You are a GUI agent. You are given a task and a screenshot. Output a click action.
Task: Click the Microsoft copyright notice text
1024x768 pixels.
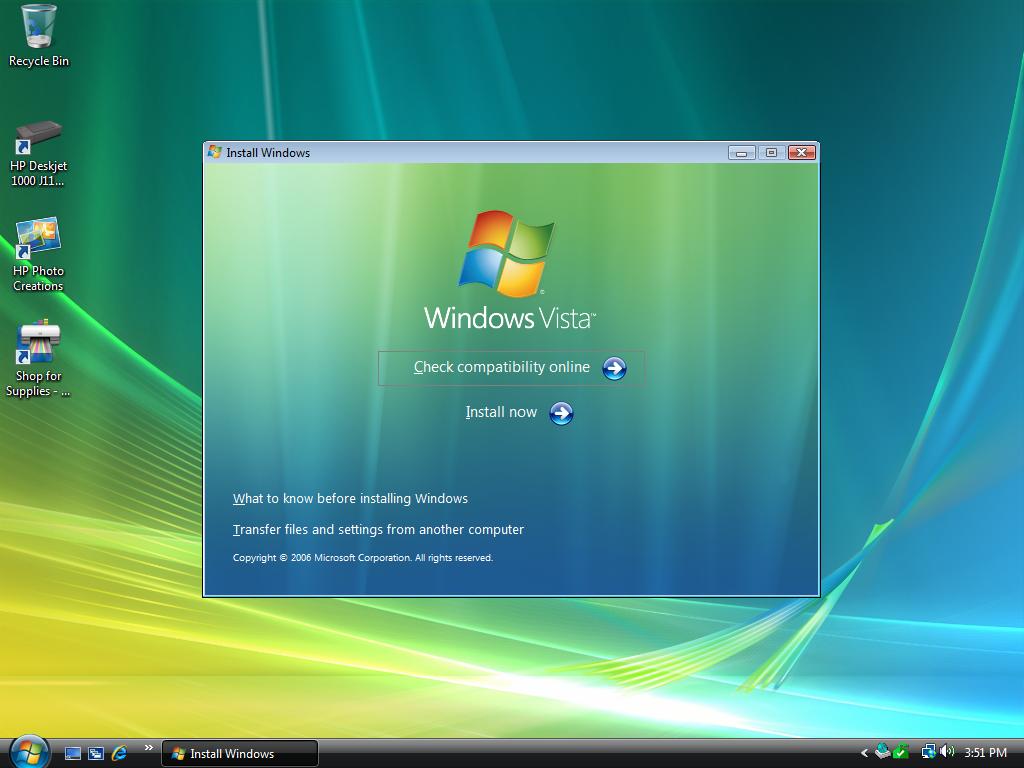[x=363, y=558]
